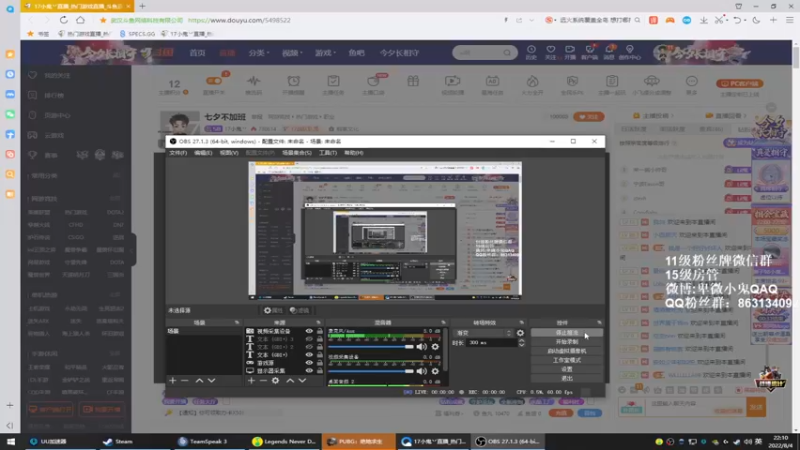Open TeamSpeak 3 from the Windows taskbar
800x450 pixels.
(203, 441)
